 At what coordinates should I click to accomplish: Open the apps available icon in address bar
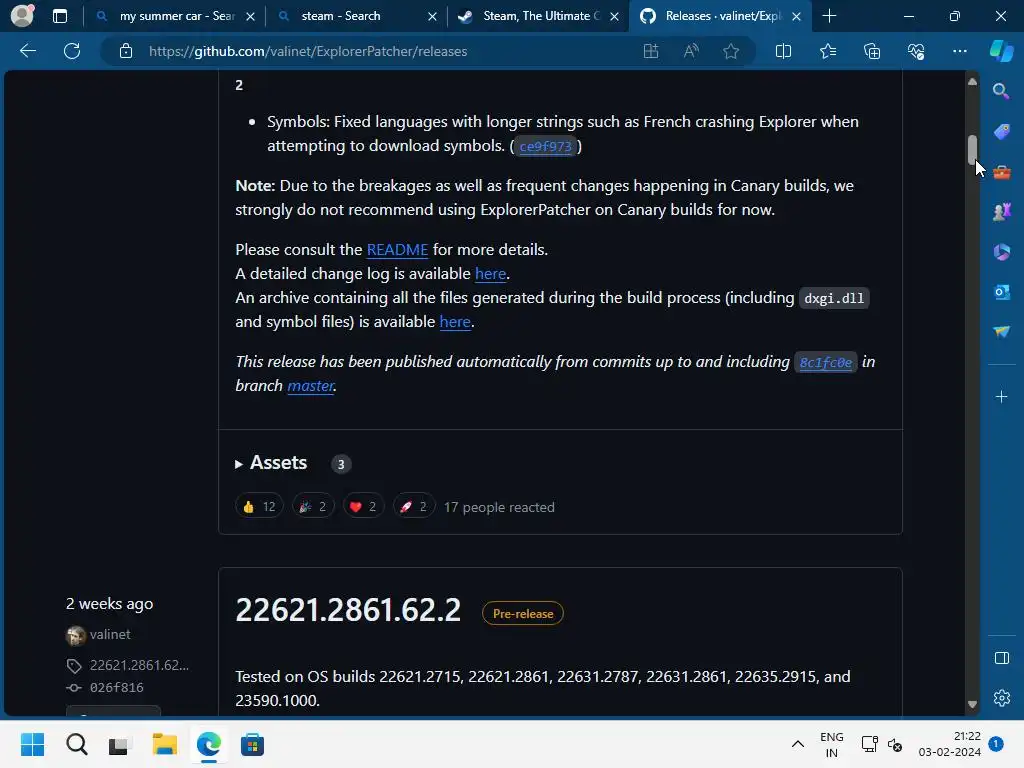pyautogui.click(x=650, y=51)
